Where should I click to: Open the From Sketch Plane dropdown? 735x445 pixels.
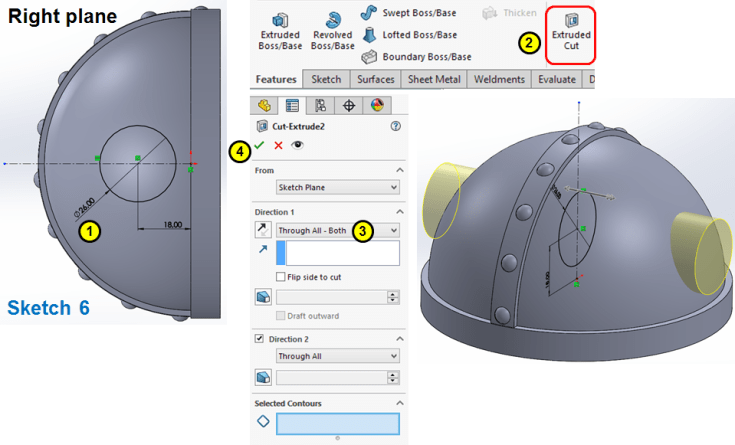click(x=338, y=187)
